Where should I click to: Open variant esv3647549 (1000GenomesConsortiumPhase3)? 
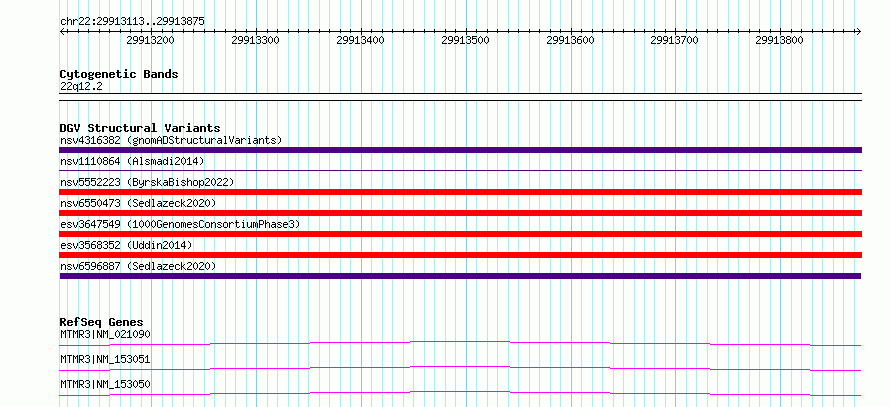(x=180, y=224)
